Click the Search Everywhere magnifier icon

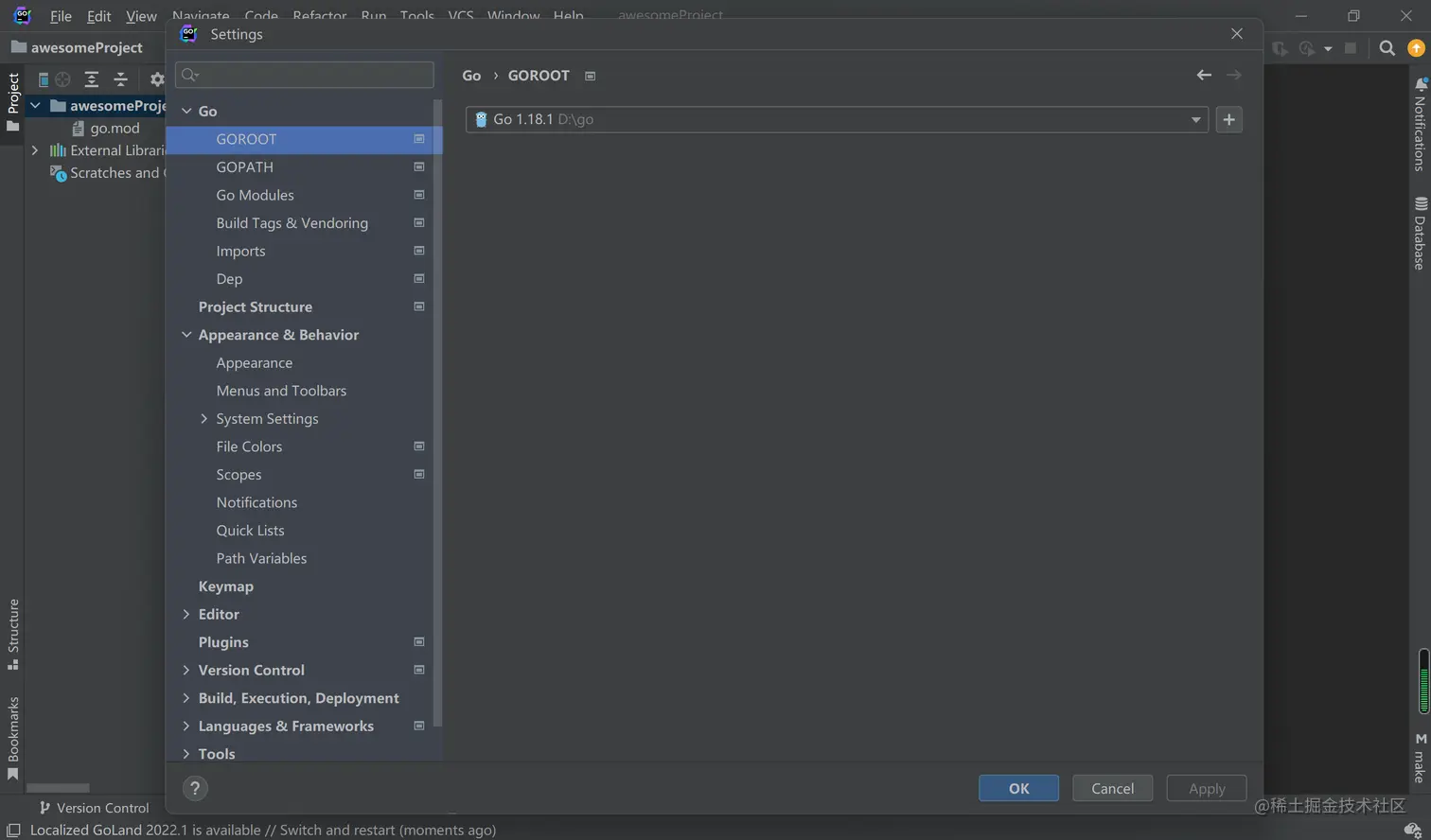(1387, 48)
